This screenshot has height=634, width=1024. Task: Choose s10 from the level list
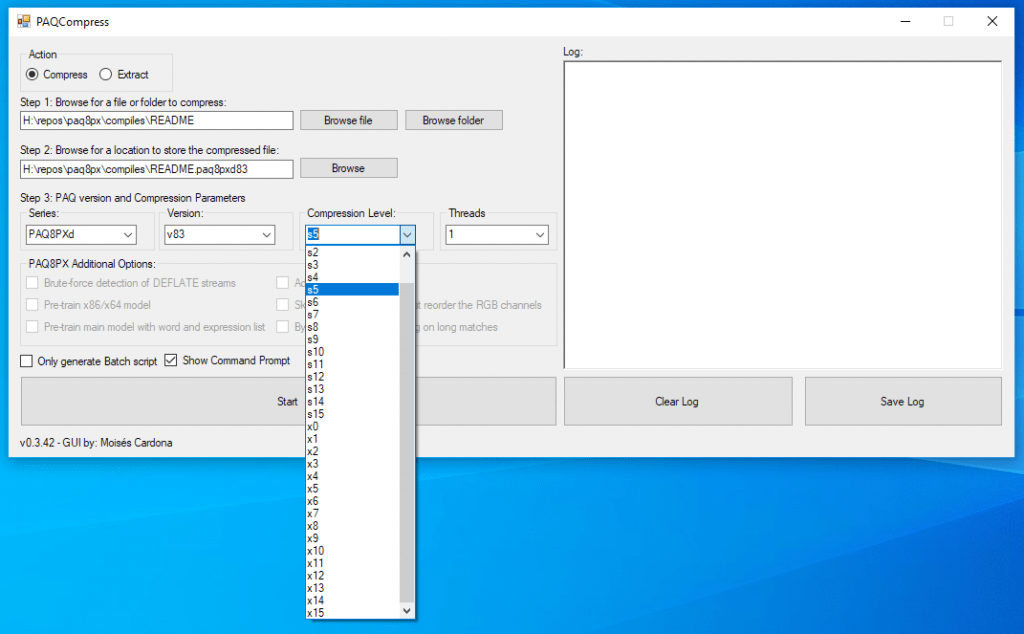click(353, 352)
